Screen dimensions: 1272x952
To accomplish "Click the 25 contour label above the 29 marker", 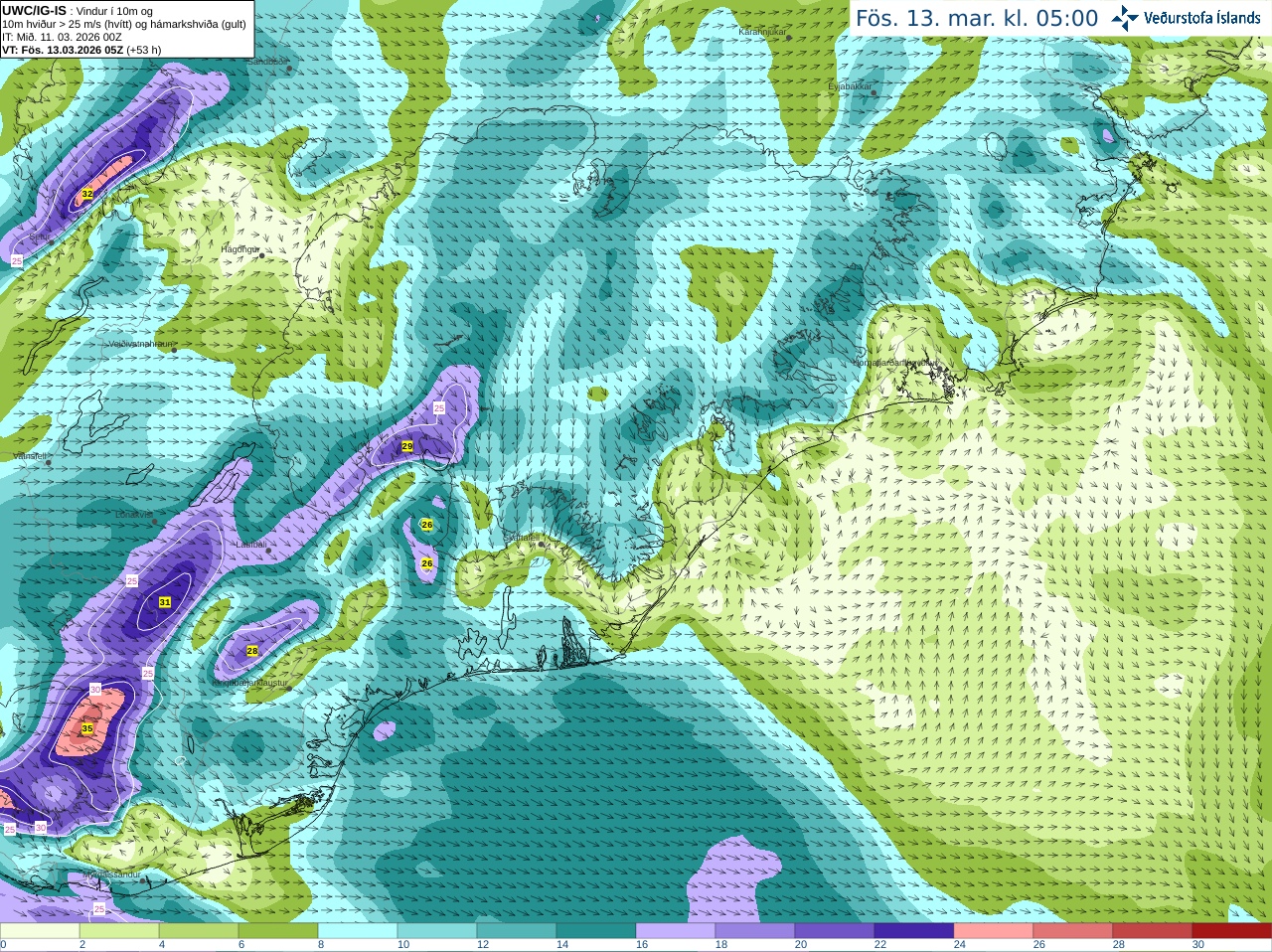I will (439, 408).
